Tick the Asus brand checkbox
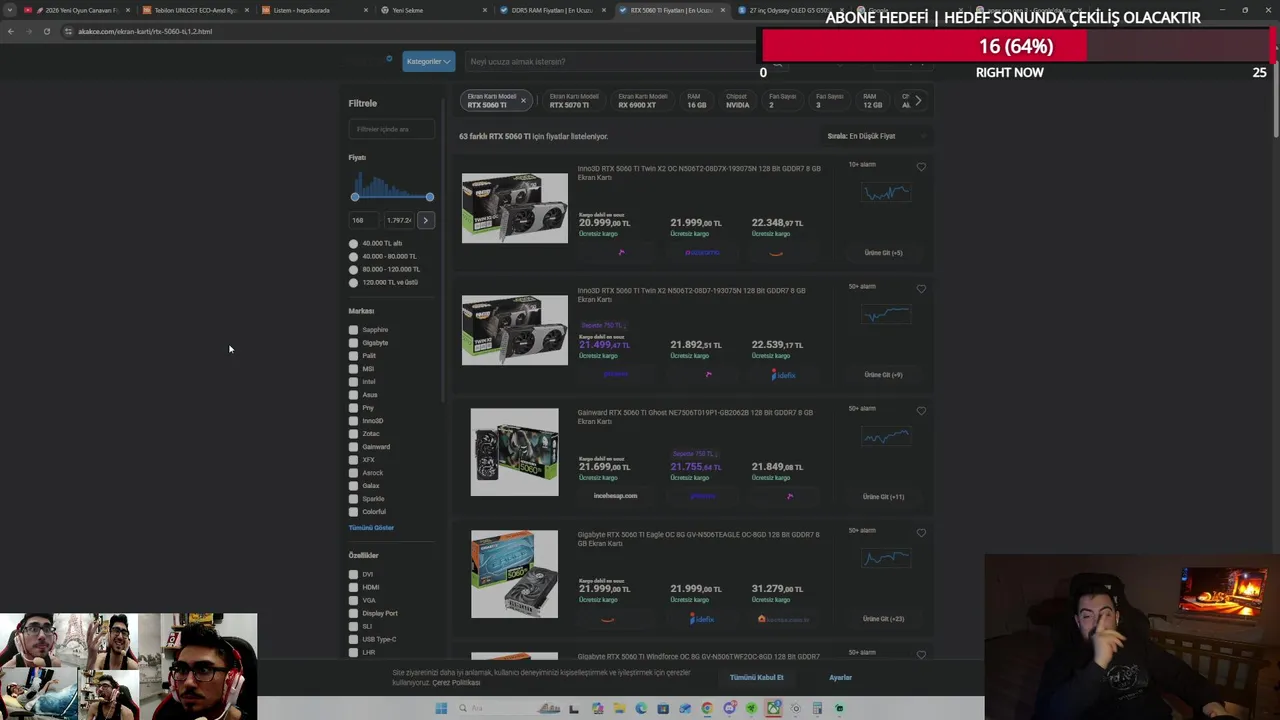 [x=353, y=395]
